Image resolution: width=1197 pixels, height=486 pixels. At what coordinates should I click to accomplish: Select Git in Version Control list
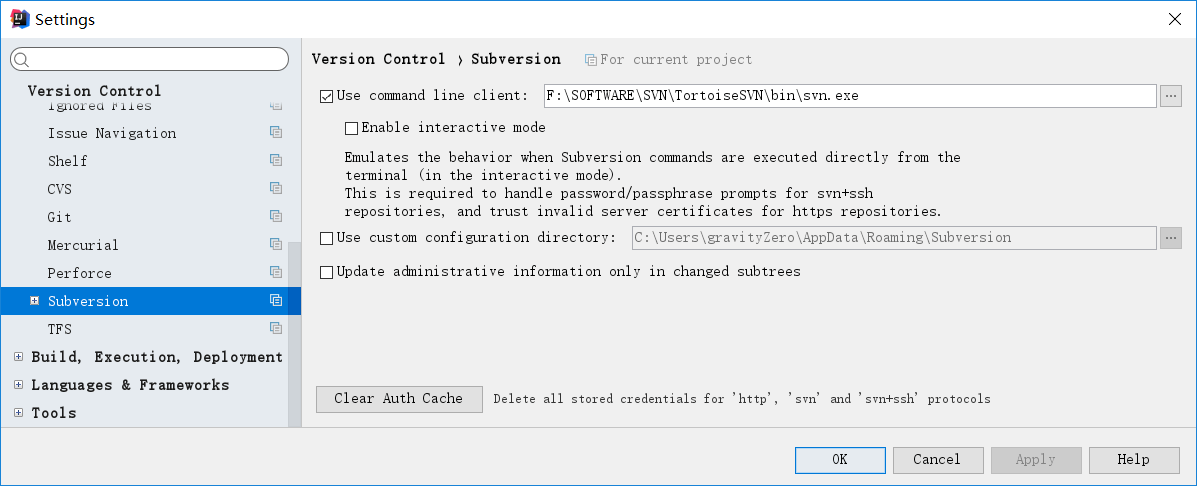pos(60,217)
